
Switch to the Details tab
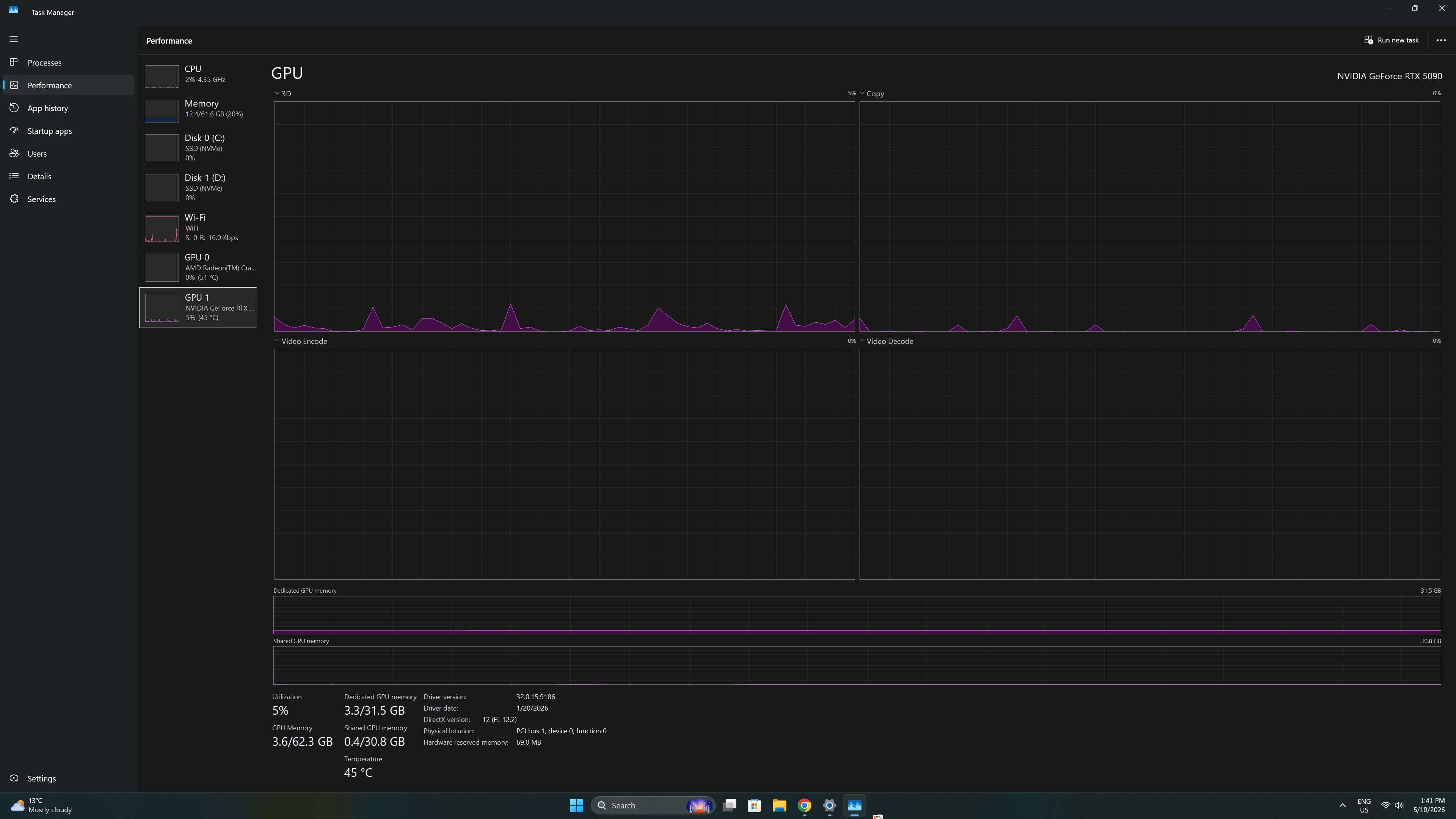pyautogui.click(x=68, y=176)
